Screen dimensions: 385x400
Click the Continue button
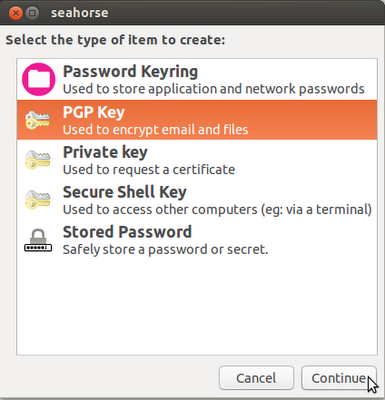click(x=339, y=378)
